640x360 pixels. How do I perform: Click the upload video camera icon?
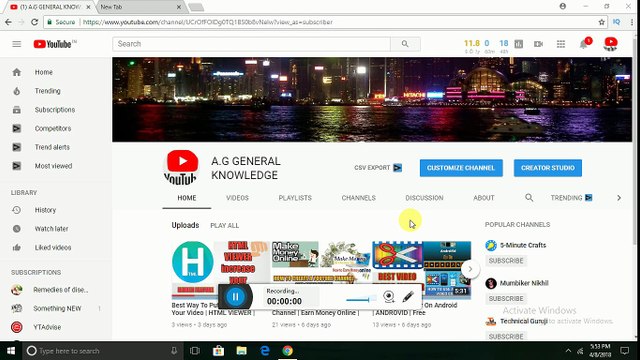pyautogui.click(x=538, y=44)
